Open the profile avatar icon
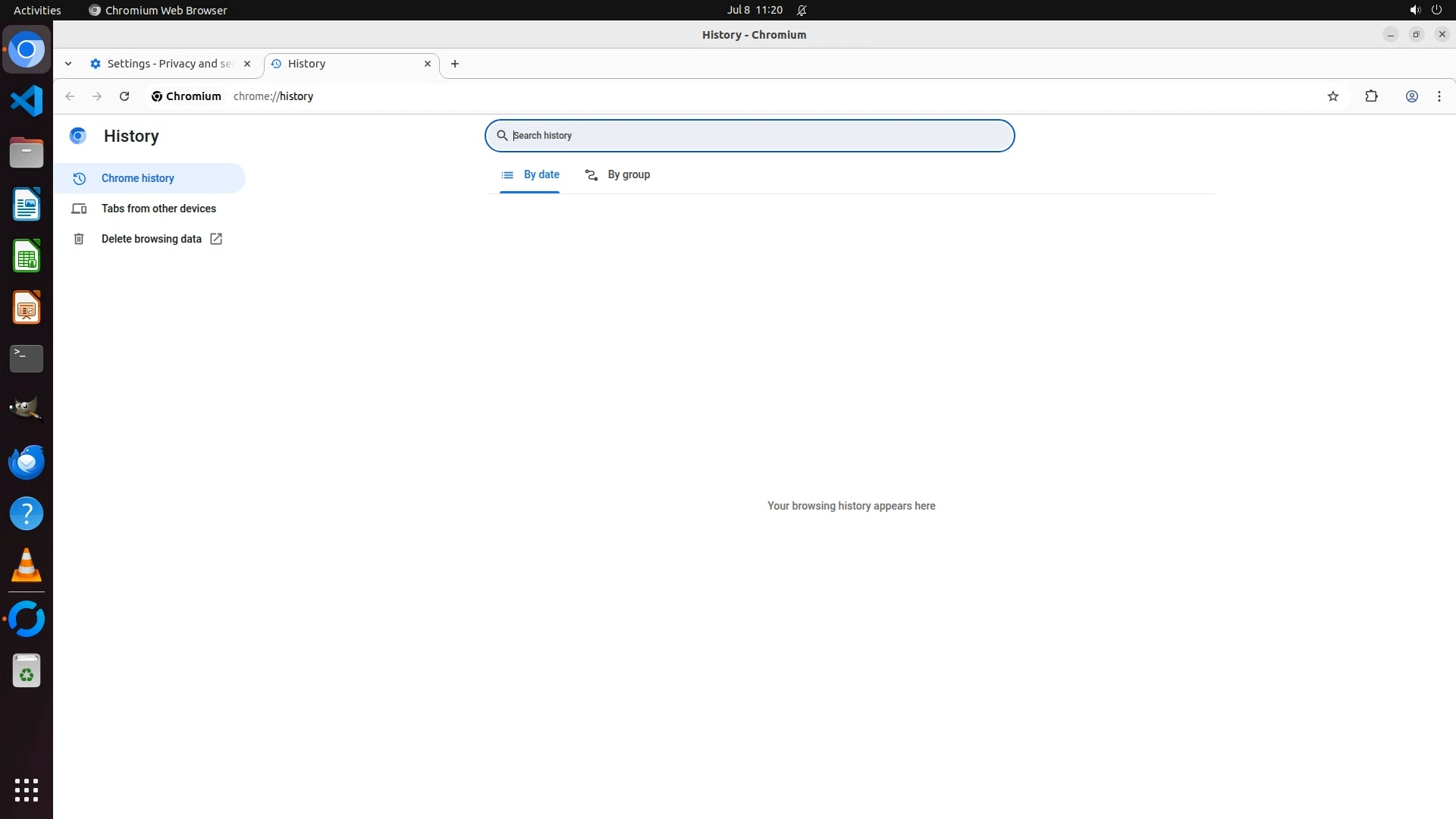Screen dimensions: 1456x819 pos(1411,96)
